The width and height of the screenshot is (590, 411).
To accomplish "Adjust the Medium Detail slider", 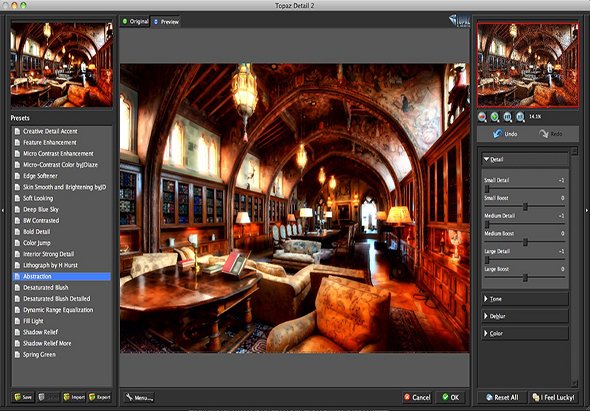I will pos(487,224).
